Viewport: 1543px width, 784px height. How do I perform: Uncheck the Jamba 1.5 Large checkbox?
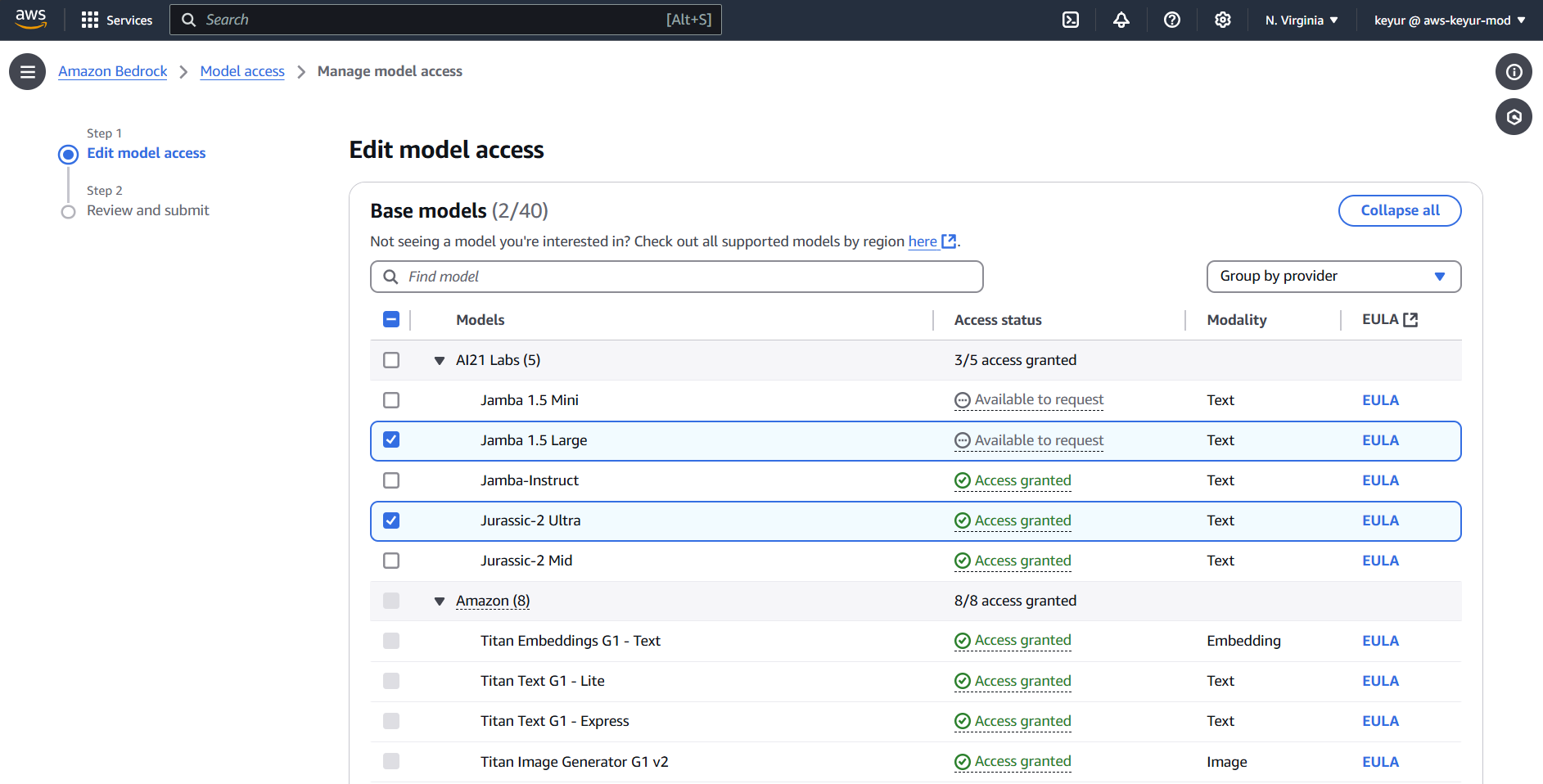click(x=391, y=439)
